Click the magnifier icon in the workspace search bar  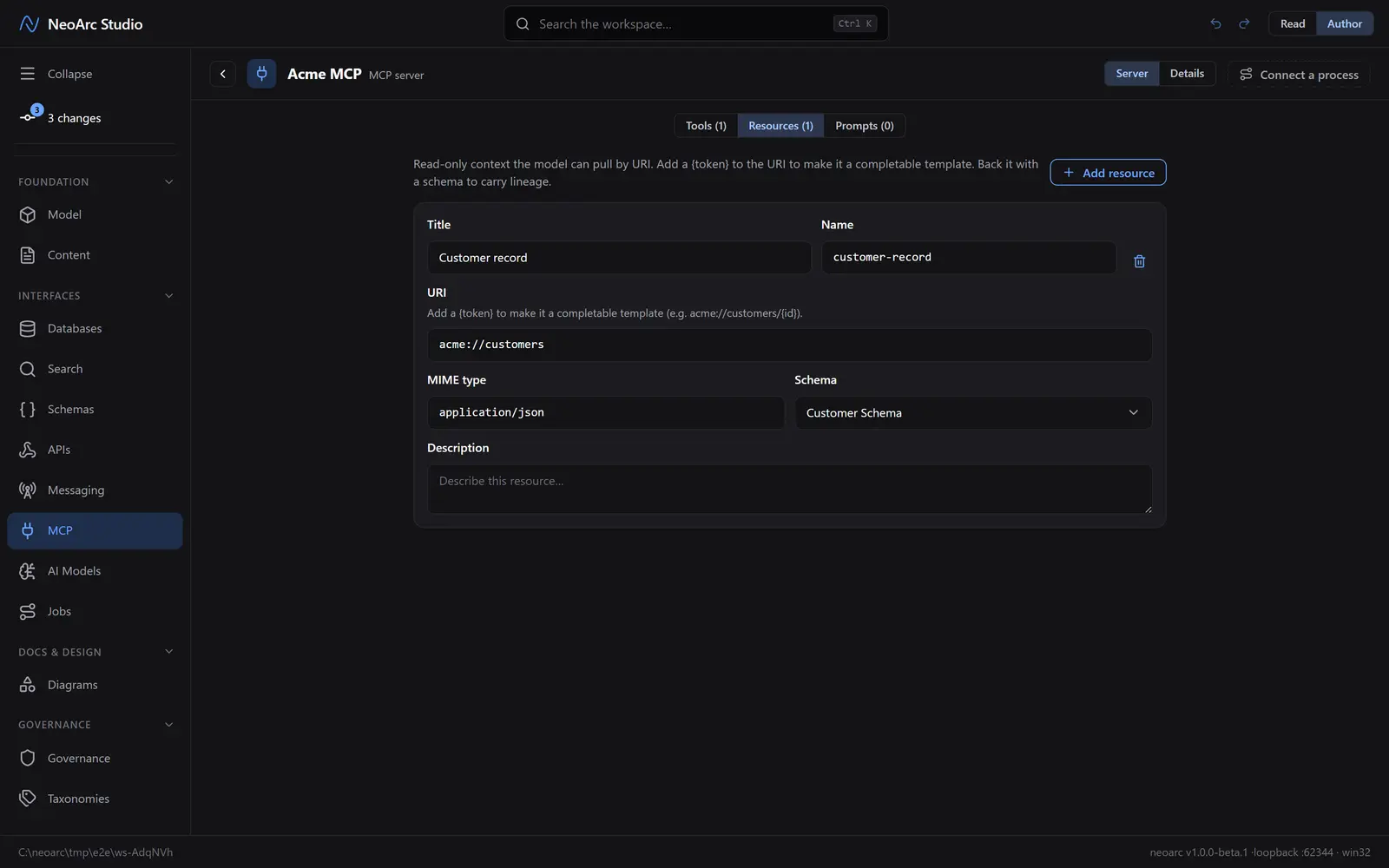(x=523, y=23)
